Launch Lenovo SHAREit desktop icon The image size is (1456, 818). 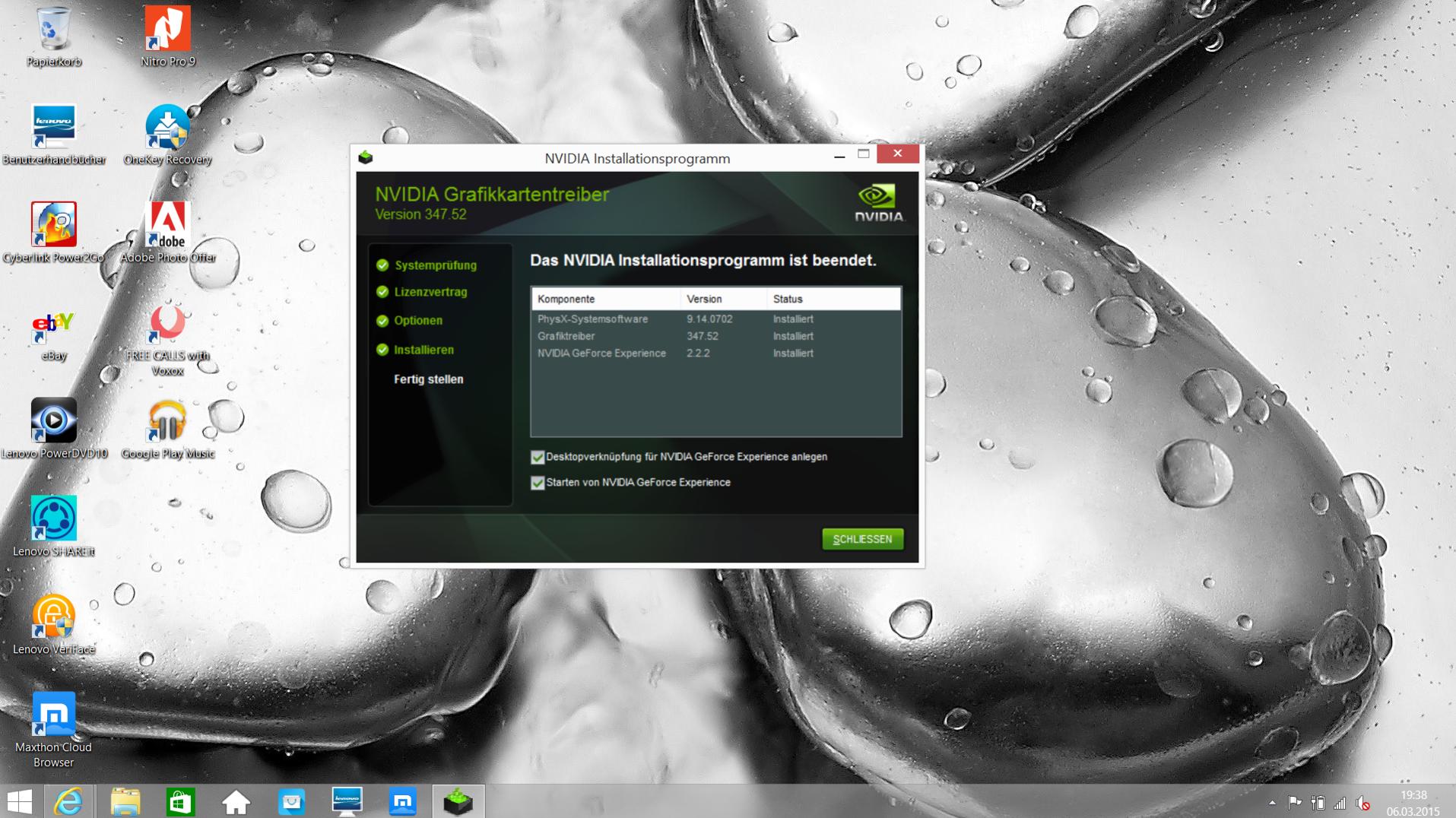click(54, 526)
